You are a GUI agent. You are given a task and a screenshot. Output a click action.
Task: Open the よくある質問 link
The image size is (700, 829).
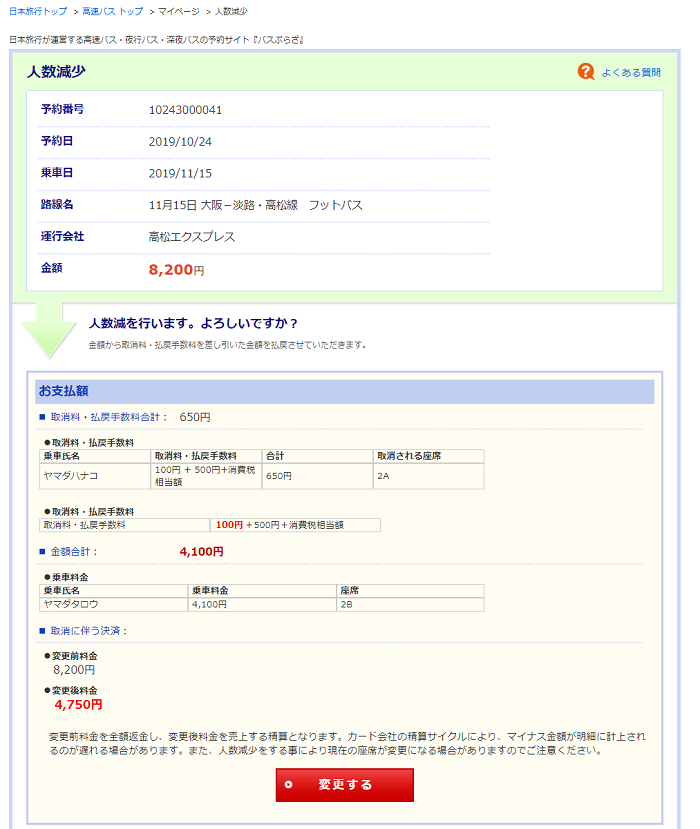click(630, 73)
